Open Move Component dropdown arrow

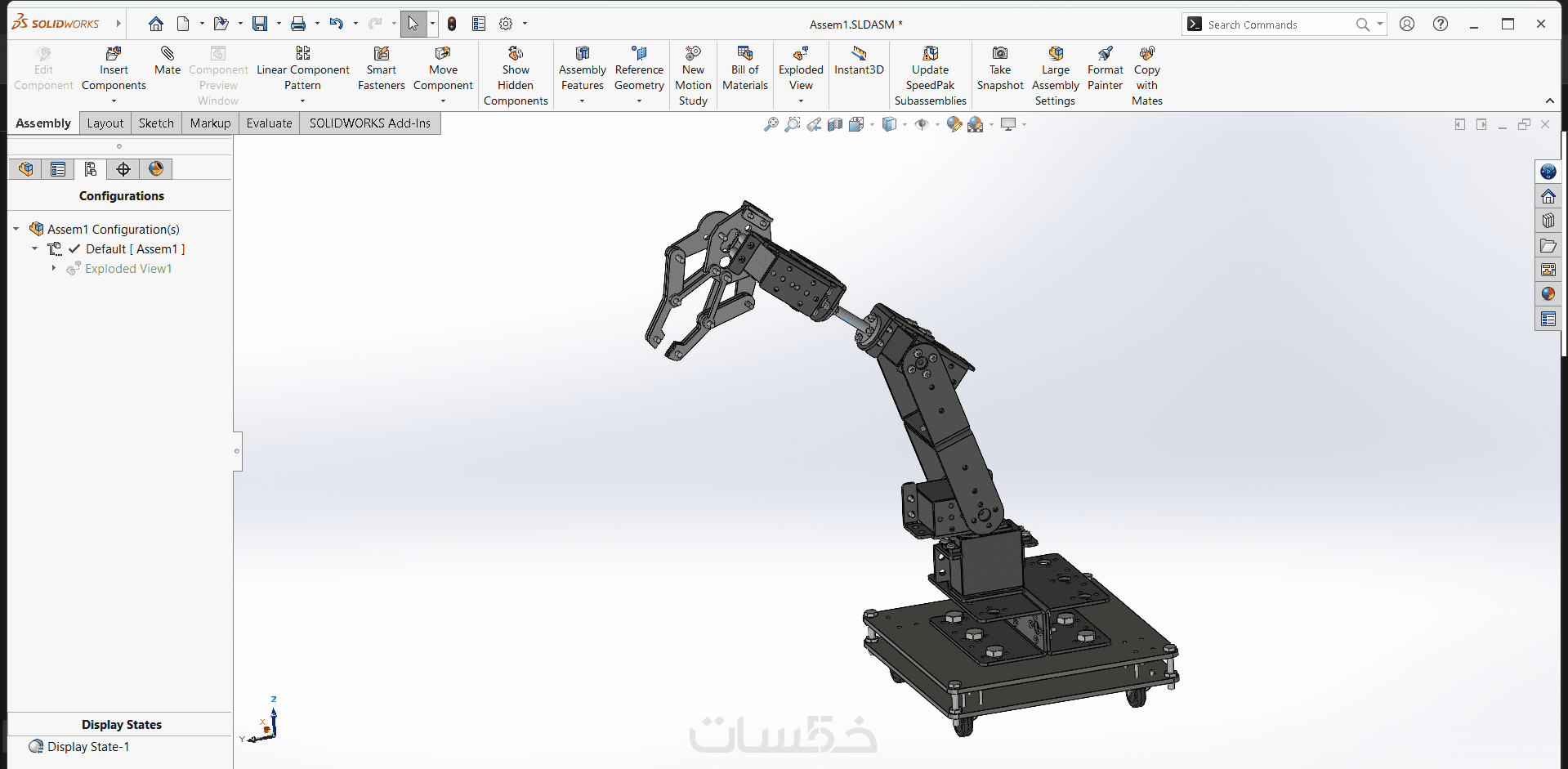[443, 101]
